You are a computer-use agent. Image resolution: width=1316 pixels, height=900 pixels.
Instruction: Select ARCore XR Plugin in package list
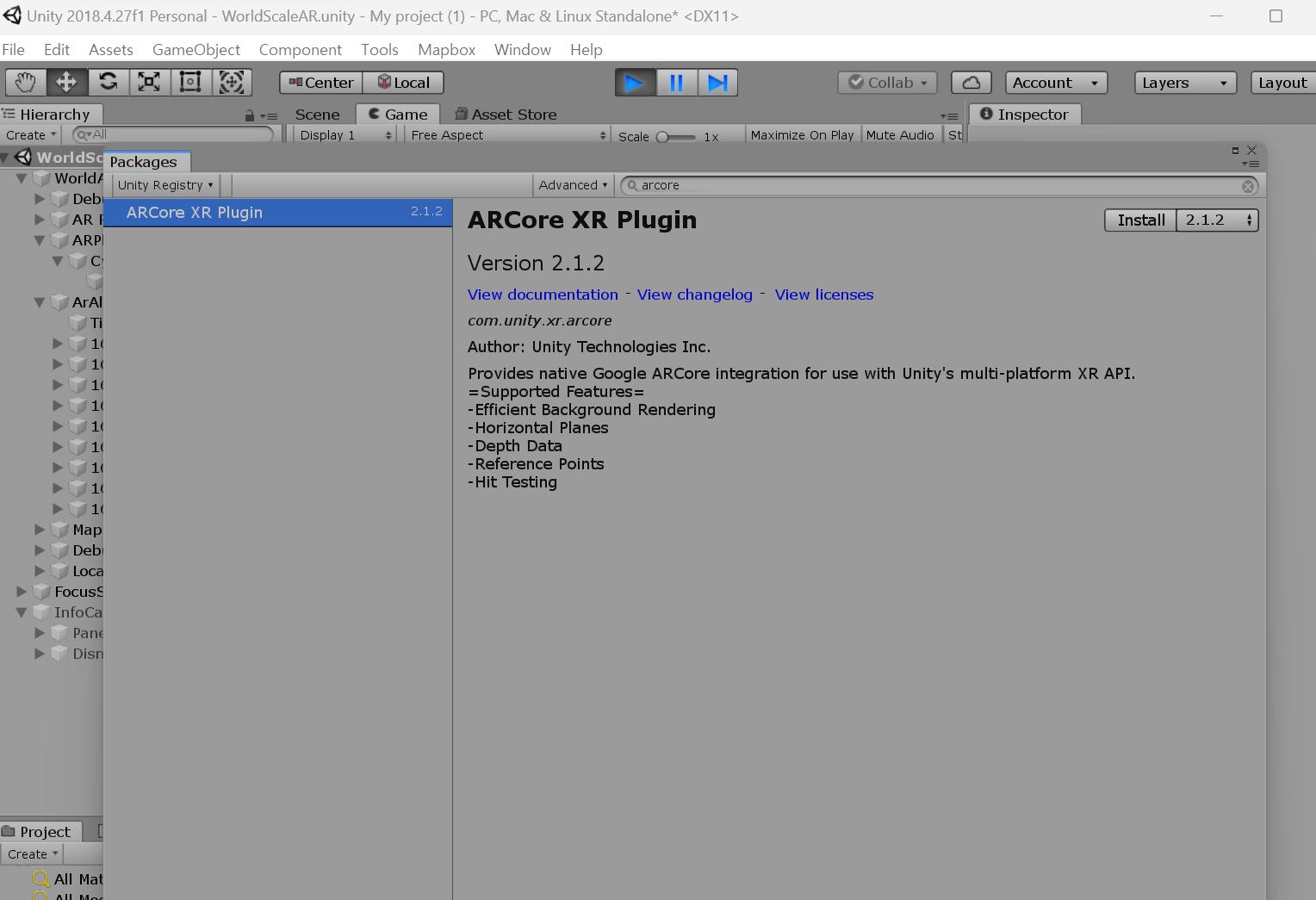pyautogui.click(x=277, y=213)
